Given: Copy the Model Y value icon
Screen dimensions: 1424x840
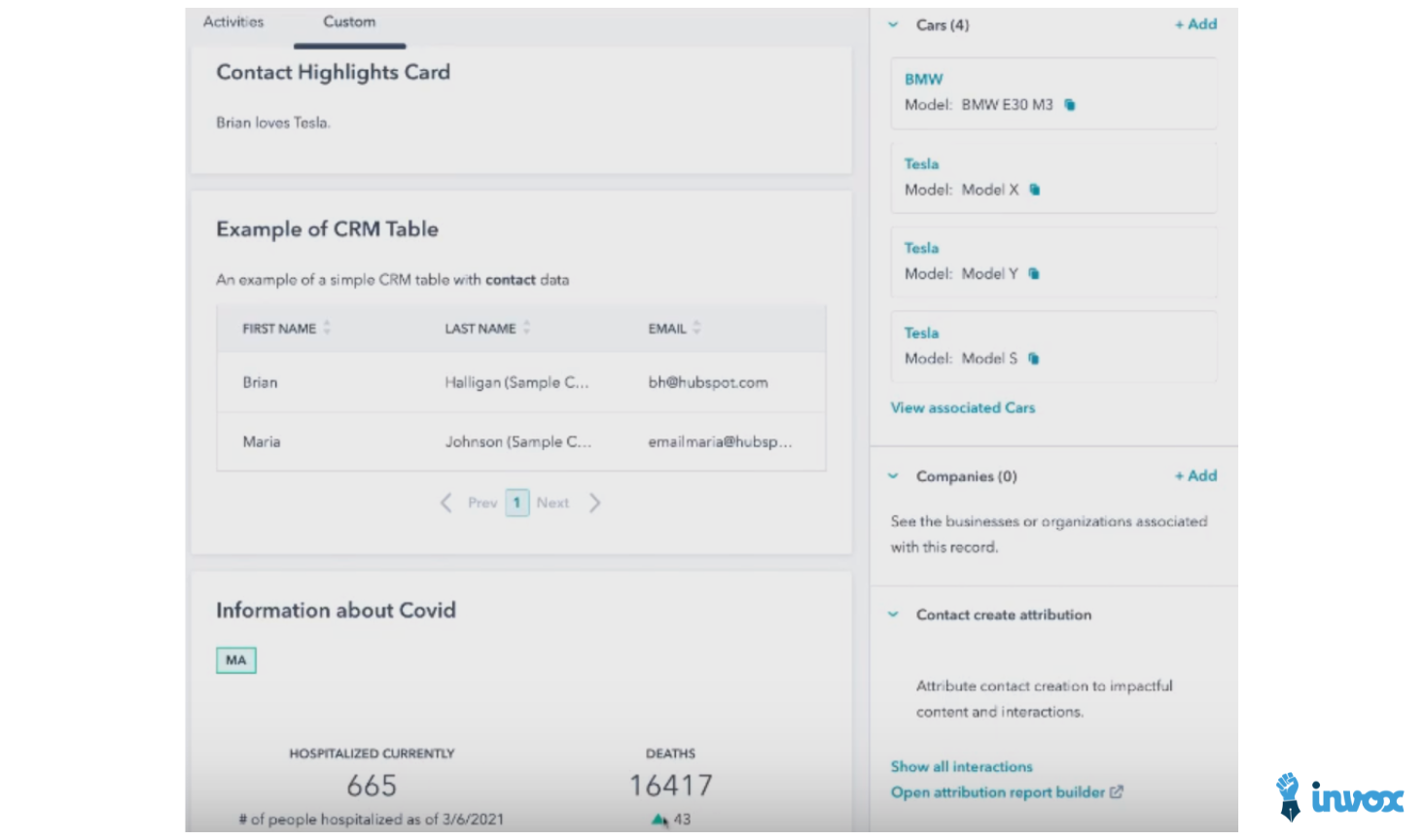Looking at the screenshot, I should pos(1034,274).
